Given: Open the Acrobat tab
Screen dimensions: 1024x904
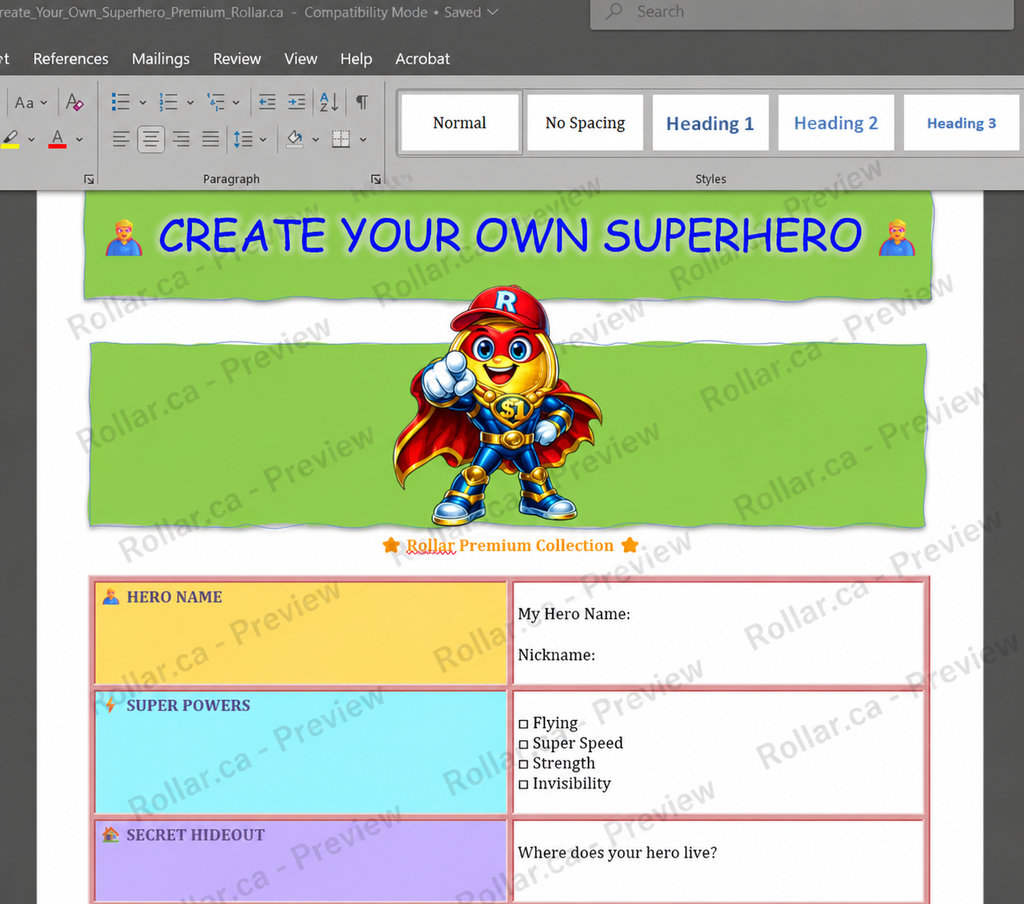Looking at the screenshot, I should (423, 59).
